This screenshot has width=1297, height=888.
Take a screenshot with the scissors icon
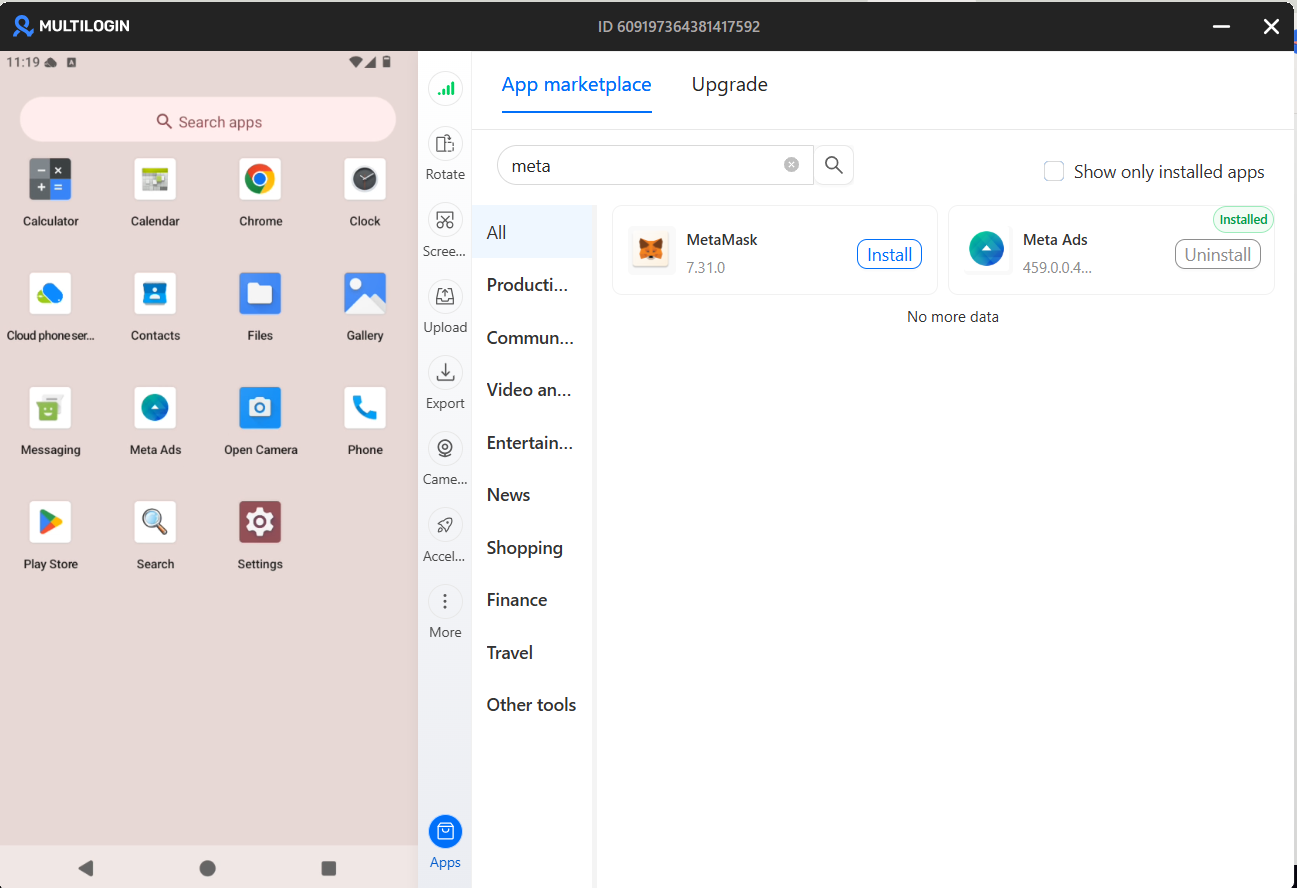click(x=445, y=221)
